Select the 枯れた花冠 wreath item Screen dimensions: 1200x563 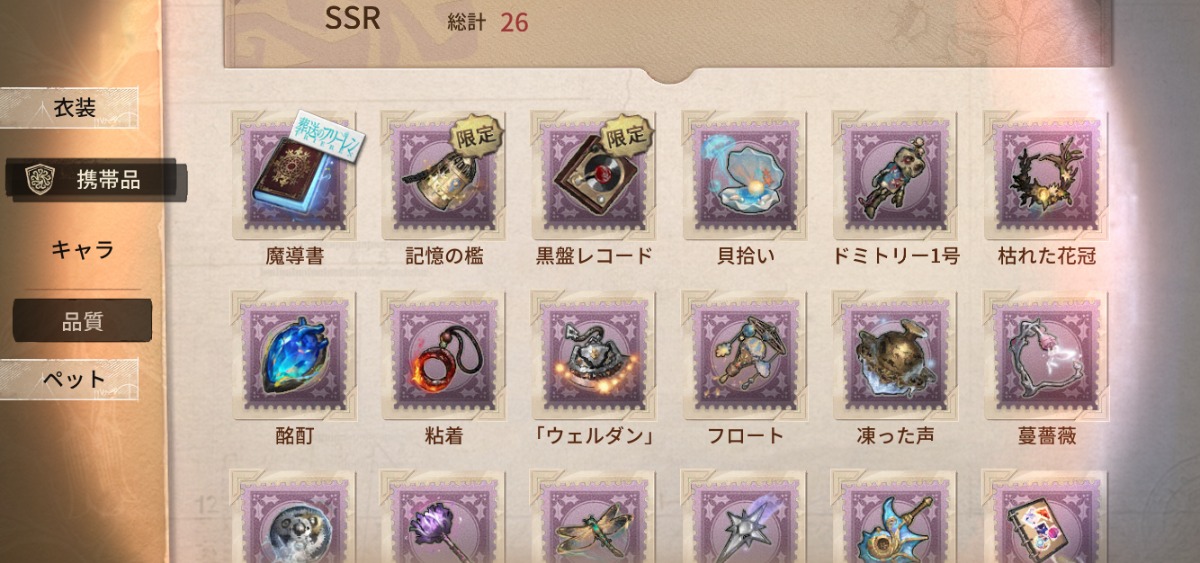pos(1046,176)
